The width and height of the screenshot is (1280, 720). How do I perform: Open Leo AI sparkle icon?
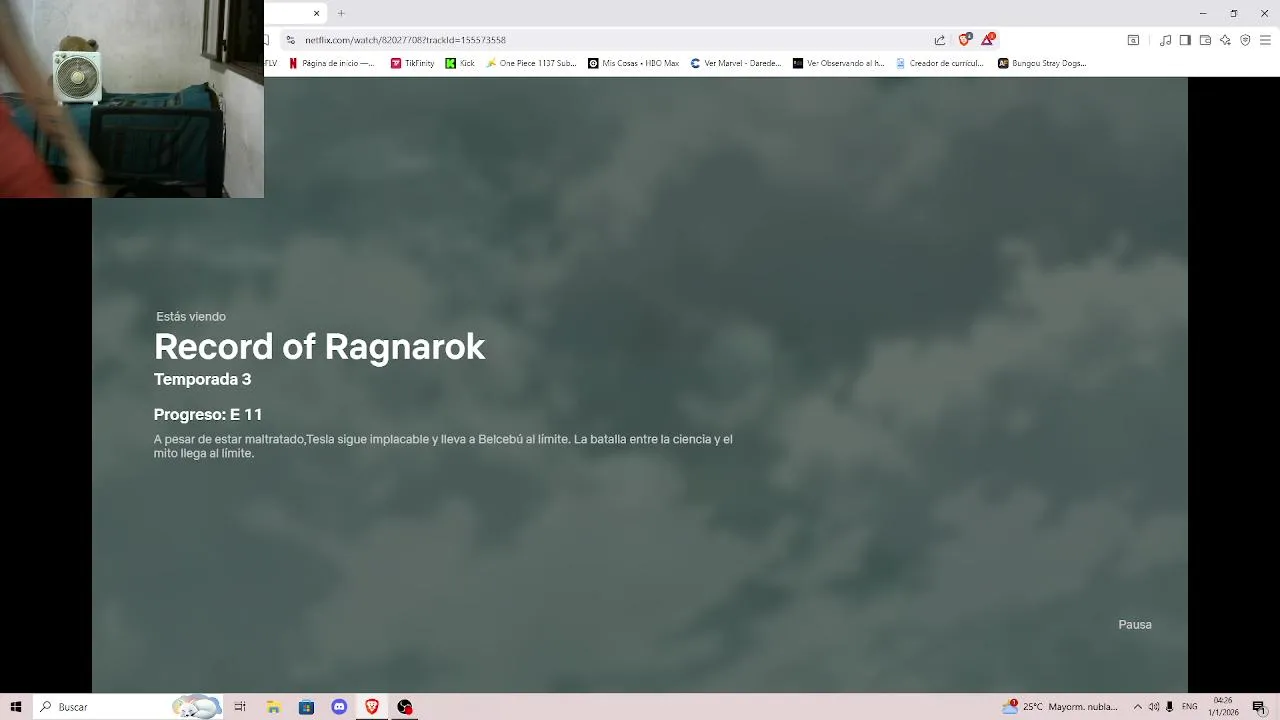coord(1225,40)
